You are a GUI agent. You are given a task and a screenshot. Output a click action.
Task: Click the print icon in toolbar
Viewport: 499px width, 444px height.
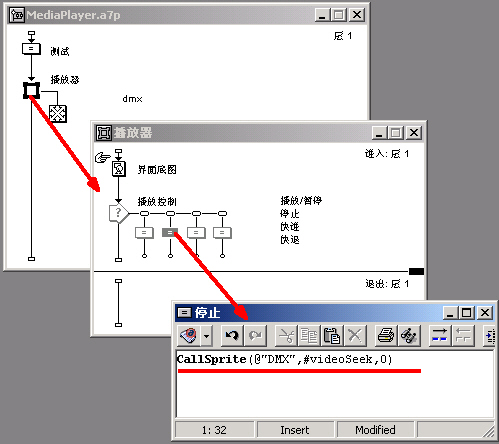coord(386,335)
